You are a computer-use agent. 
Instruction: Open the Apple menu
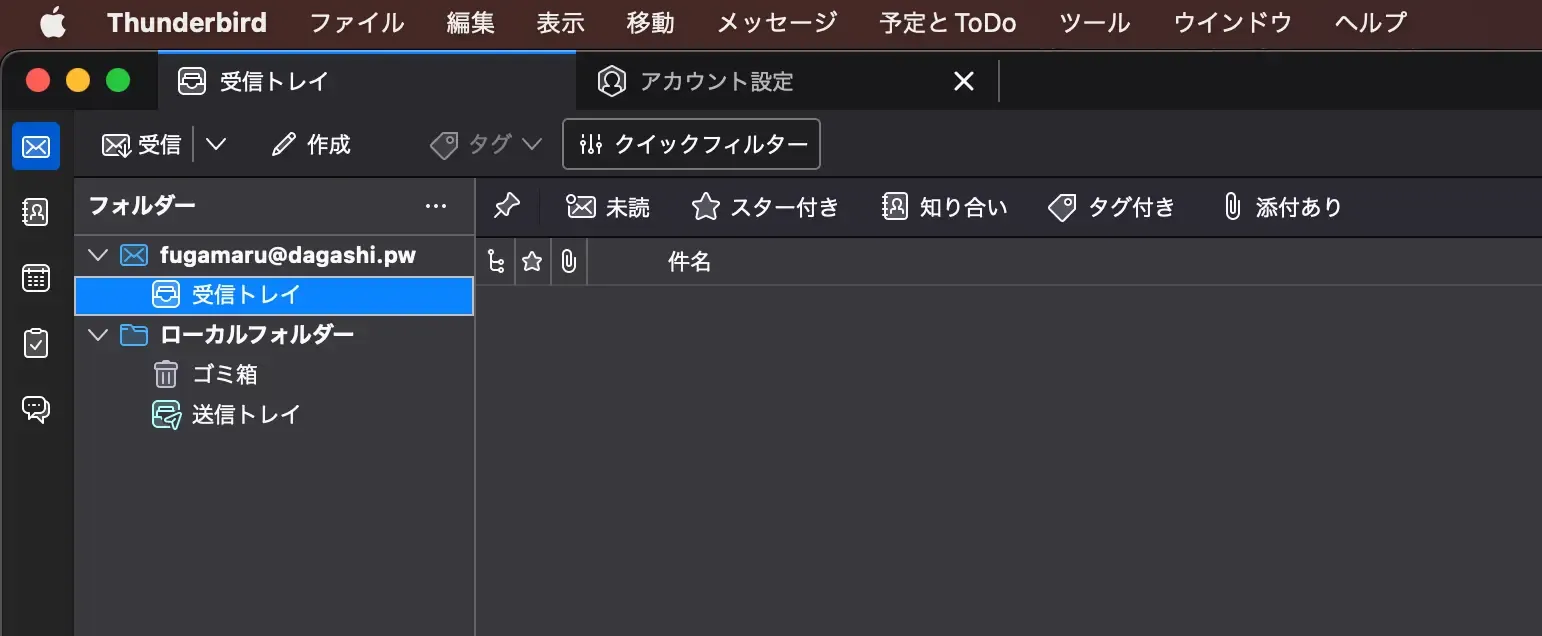click(53, 22)
